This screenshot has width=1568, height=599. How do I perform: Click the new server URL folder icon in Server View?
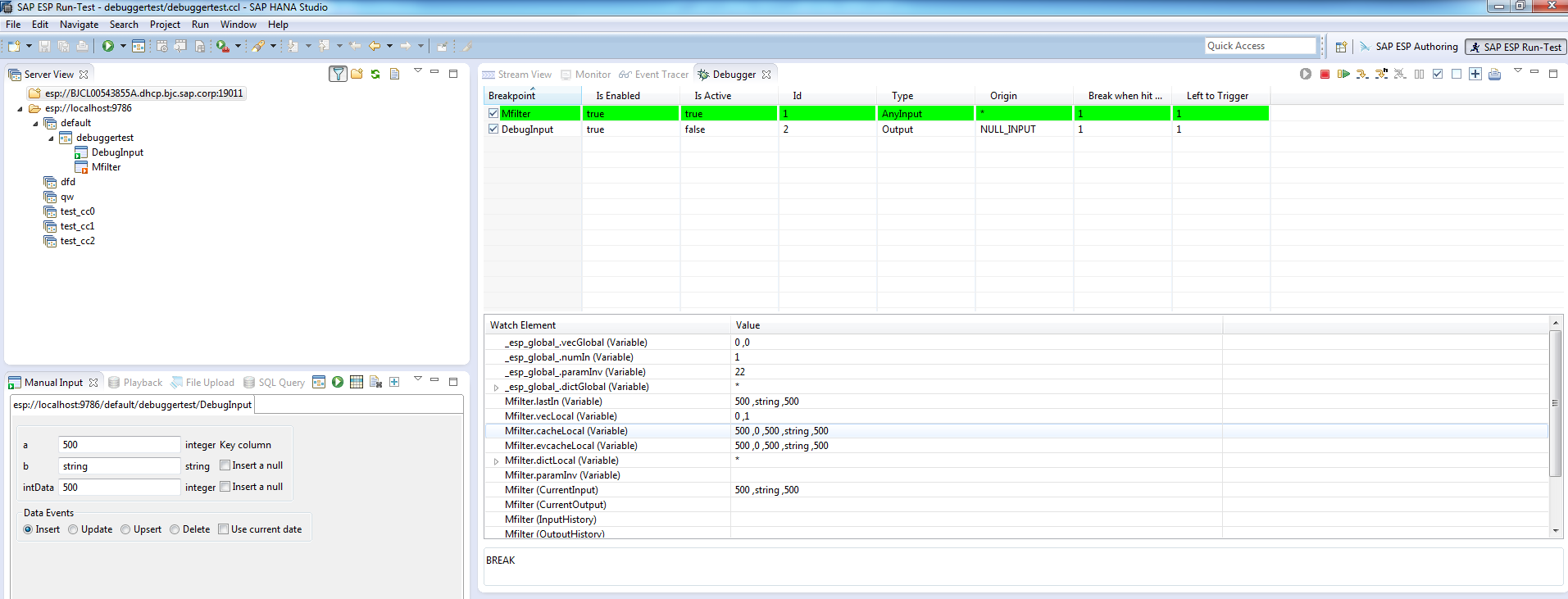[x=357, y=74]
